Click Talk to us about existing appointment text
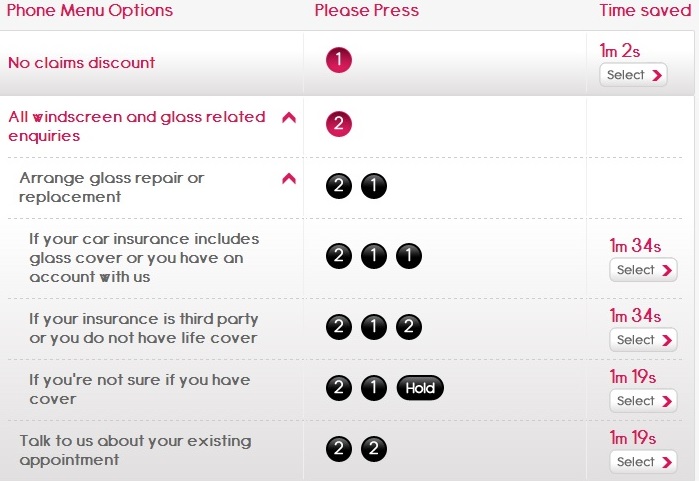This screenshot has width=699, height=481. (135, 450)
